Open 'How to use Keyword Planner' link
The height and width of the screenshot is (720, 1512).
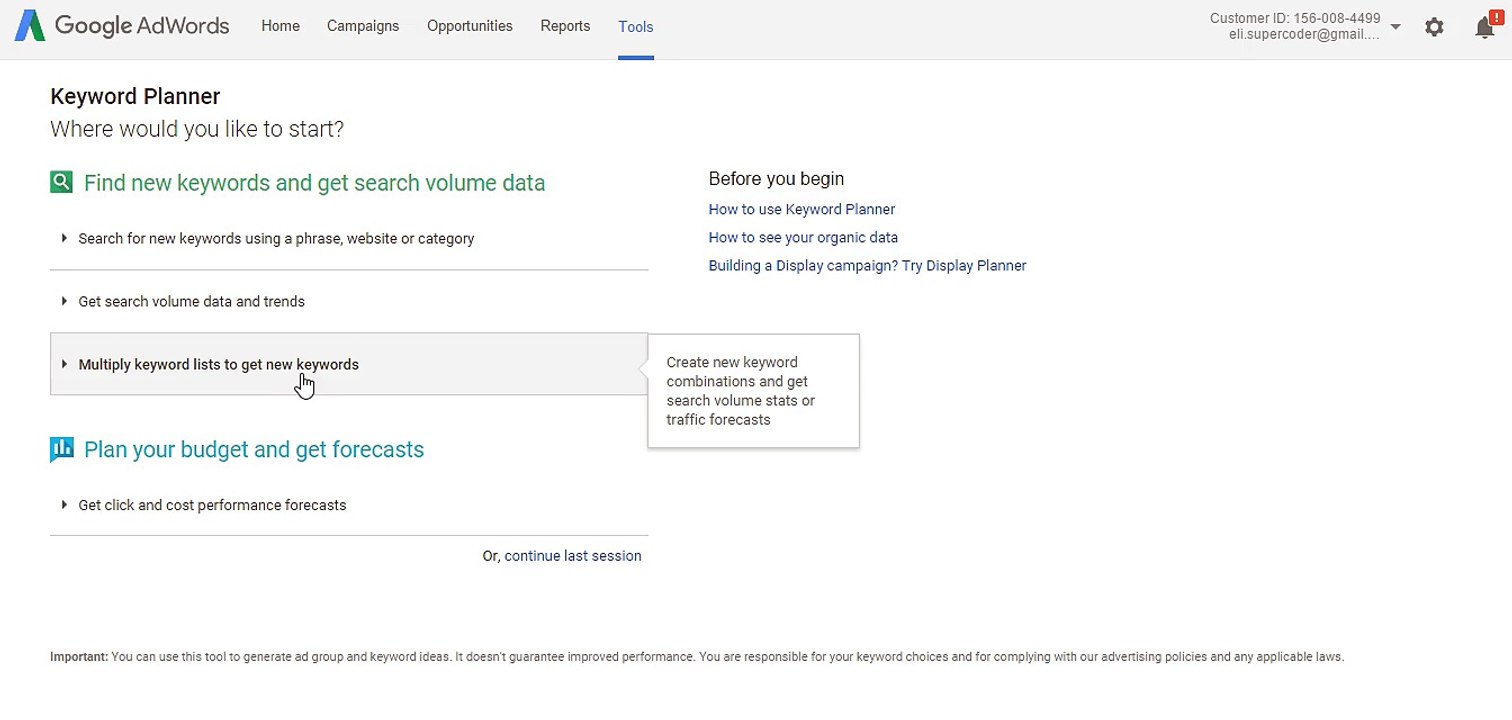coord(802,209)
